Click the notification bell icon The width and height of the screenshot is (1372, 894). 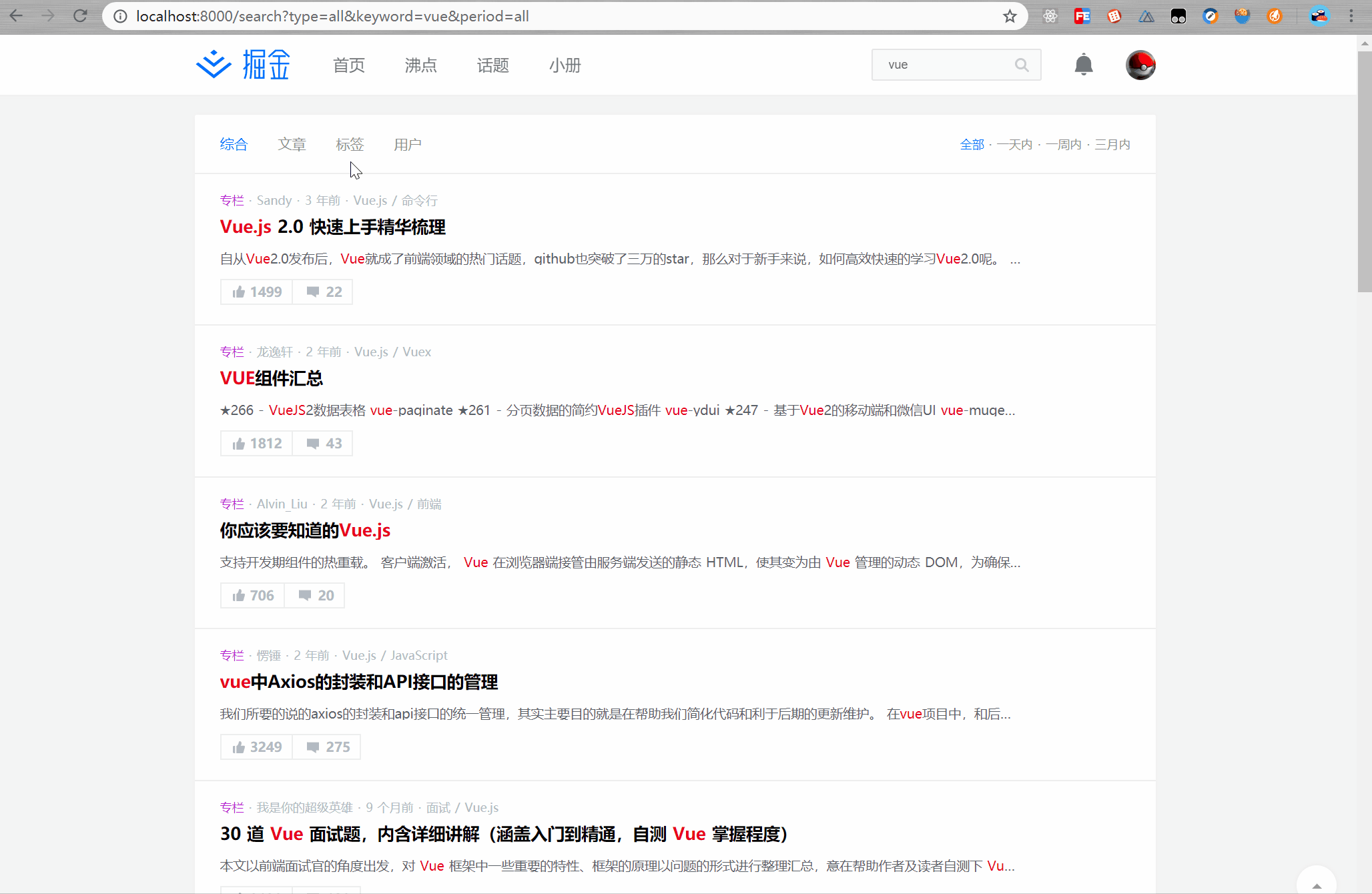(1083, 65)
